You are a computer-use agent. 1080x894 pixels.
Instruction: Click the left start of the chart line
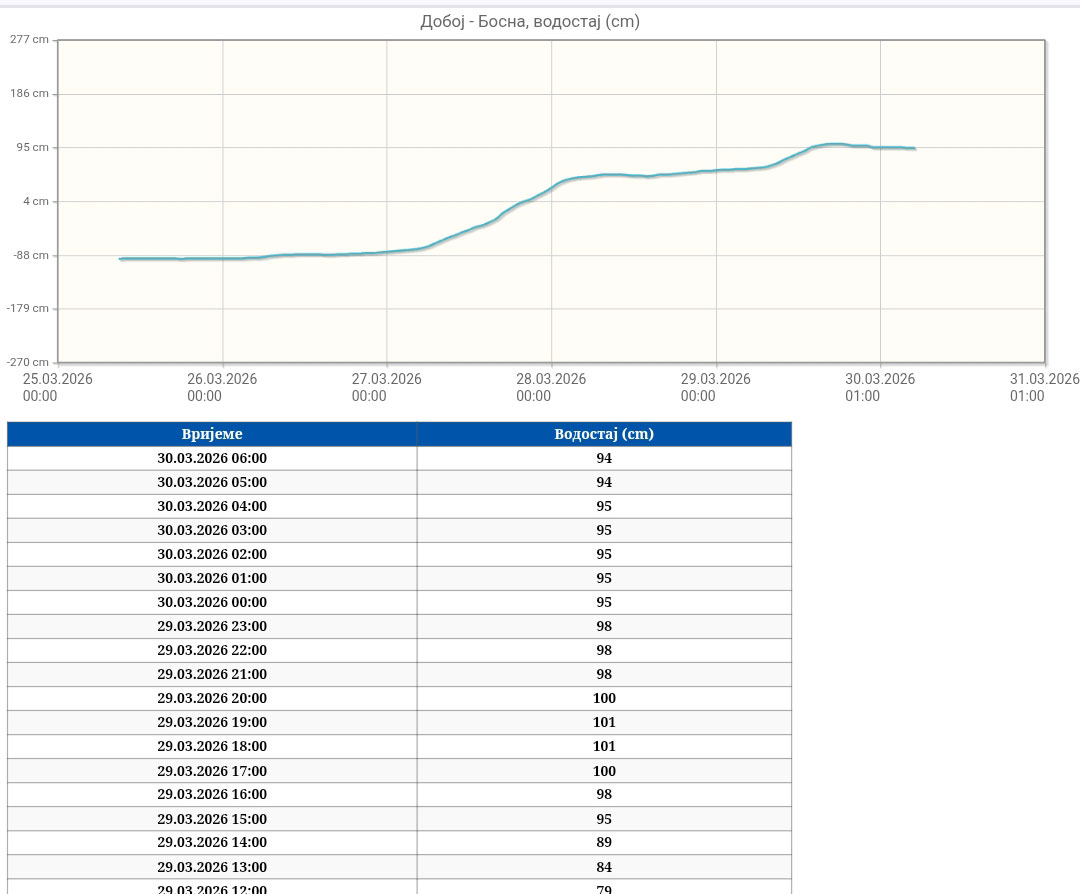[x=121, y=259]
